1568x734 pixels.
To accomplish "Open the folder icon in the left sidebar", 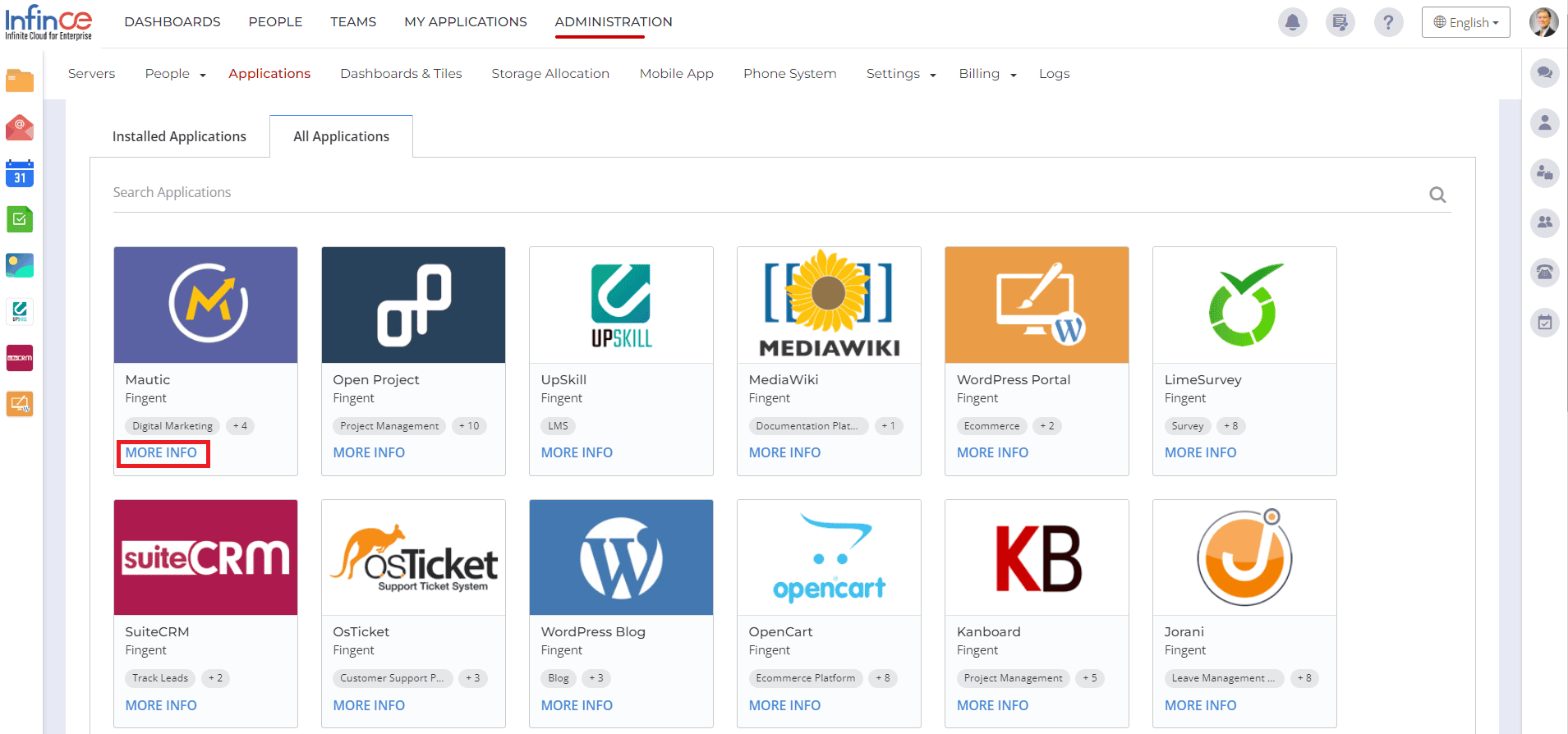I will tap(20, 80).
